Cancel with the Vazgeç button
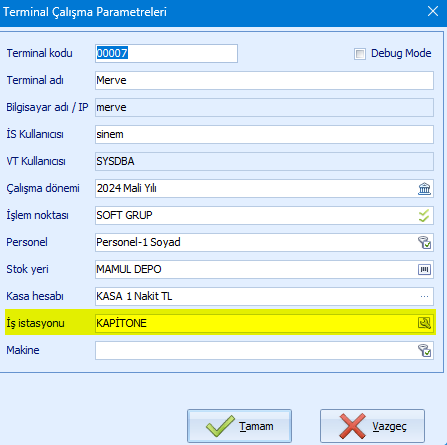 click(372, 426)
